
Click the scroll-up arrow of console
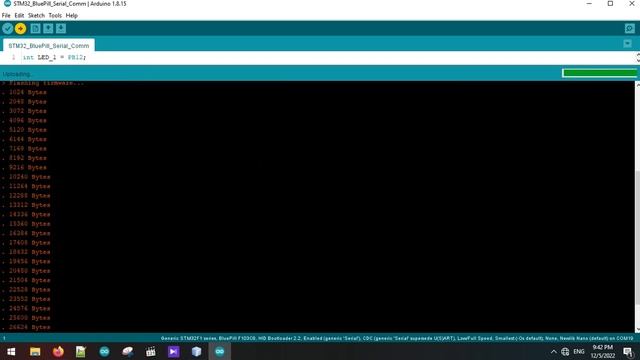[x=638, y=84]
